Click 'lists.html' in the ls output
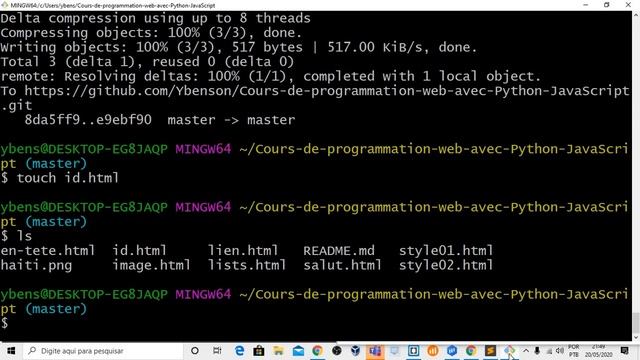Screen dimensions: 640x360 [247, 265]
